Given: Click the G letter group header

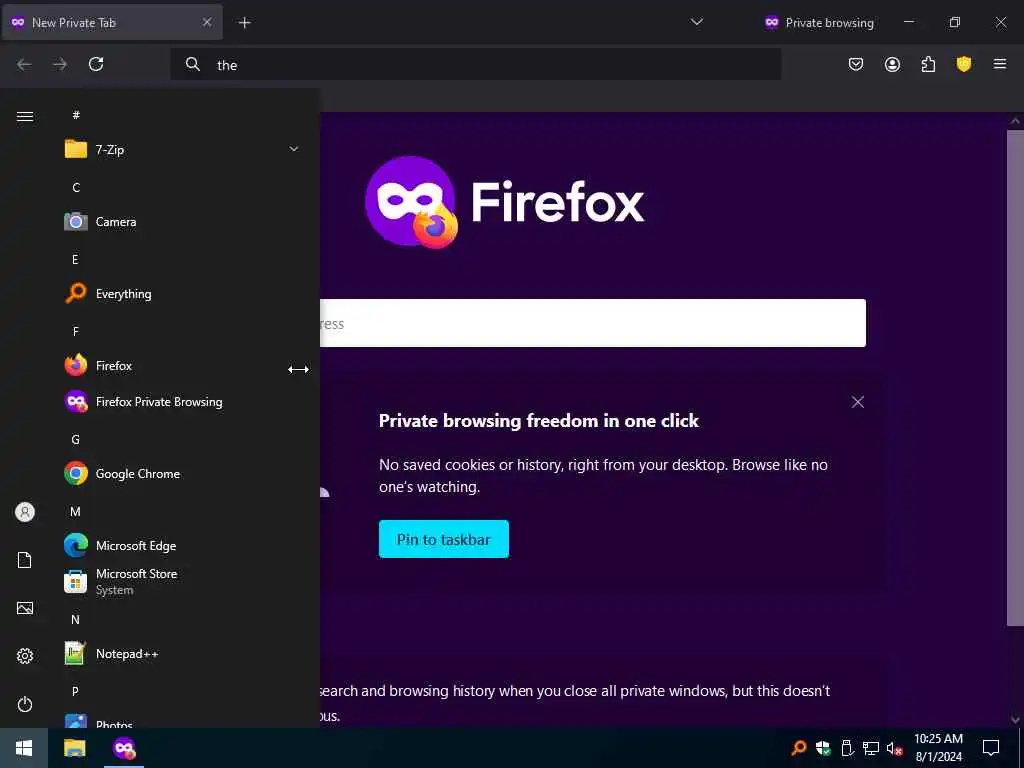Looking at the screenshot, I should point(75,440).
